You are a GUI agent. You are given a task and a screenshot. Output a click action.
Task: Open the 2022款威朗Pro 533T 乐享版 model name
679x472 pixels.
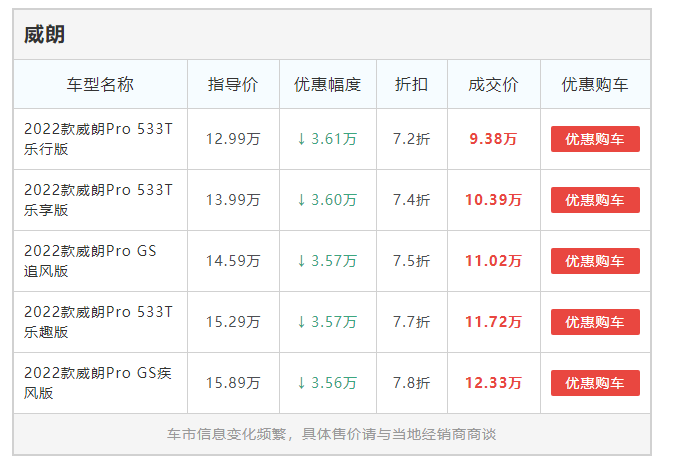click(x=98, y=200)
